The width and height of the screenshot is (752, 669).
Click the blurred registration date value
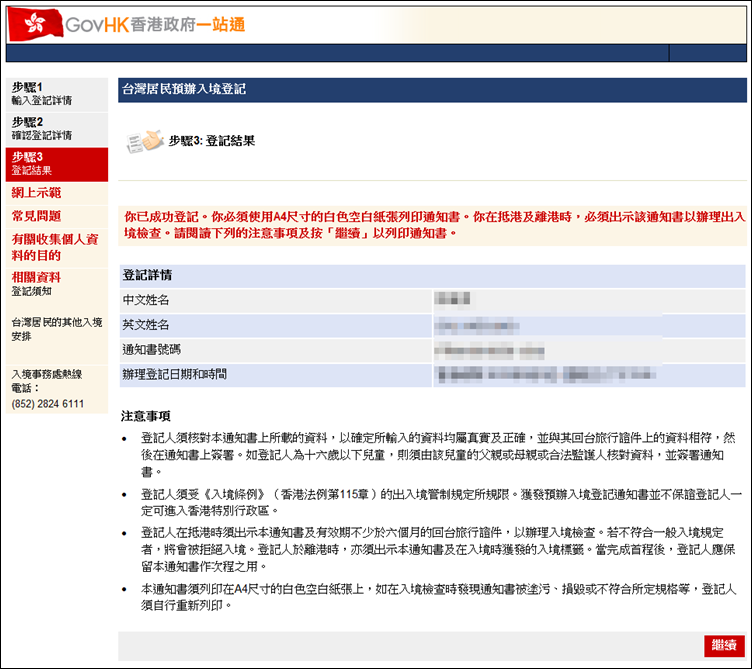point(545,375)
